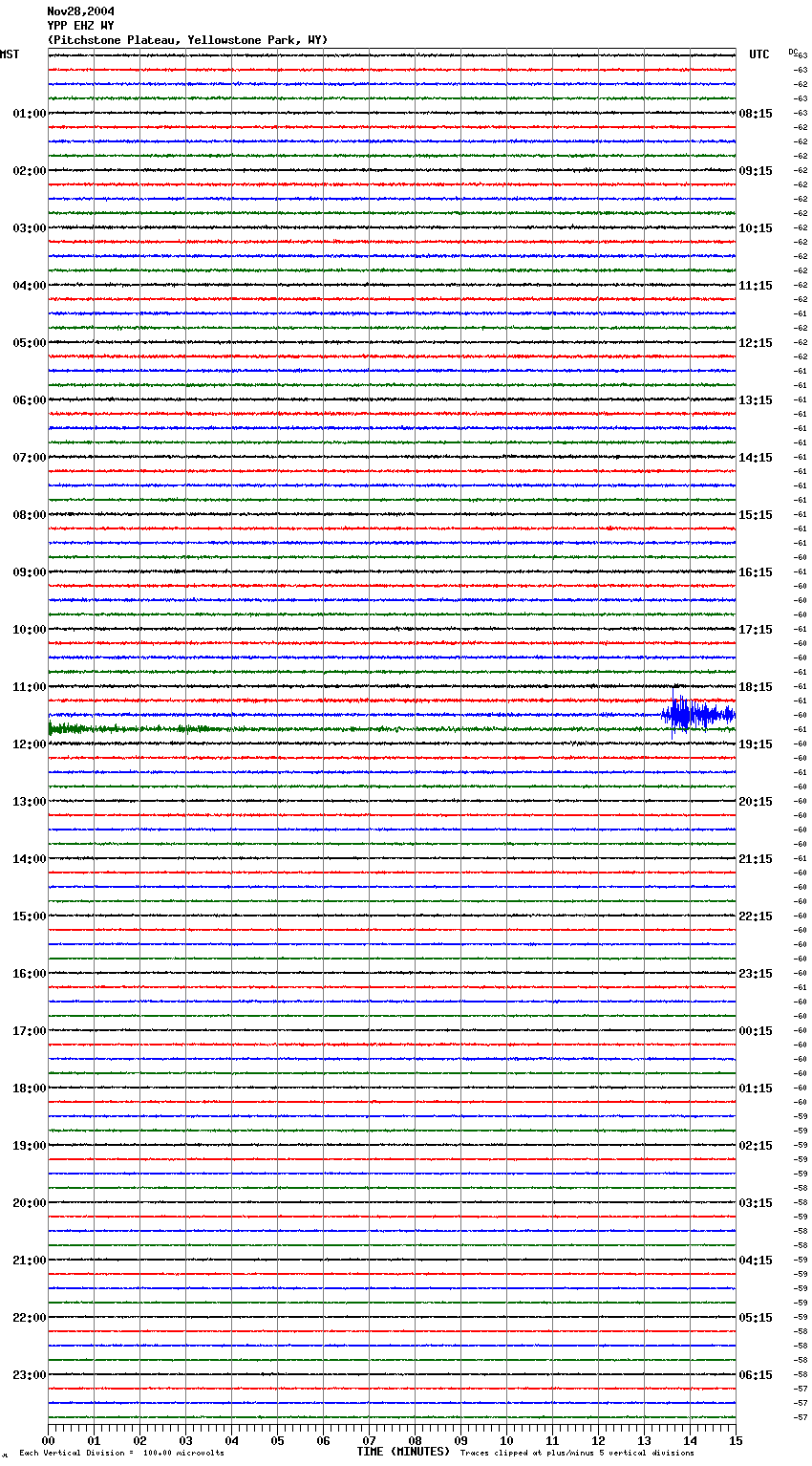
Task: Select the 21:00 MST row label
Action: [x=30, y=1261]
